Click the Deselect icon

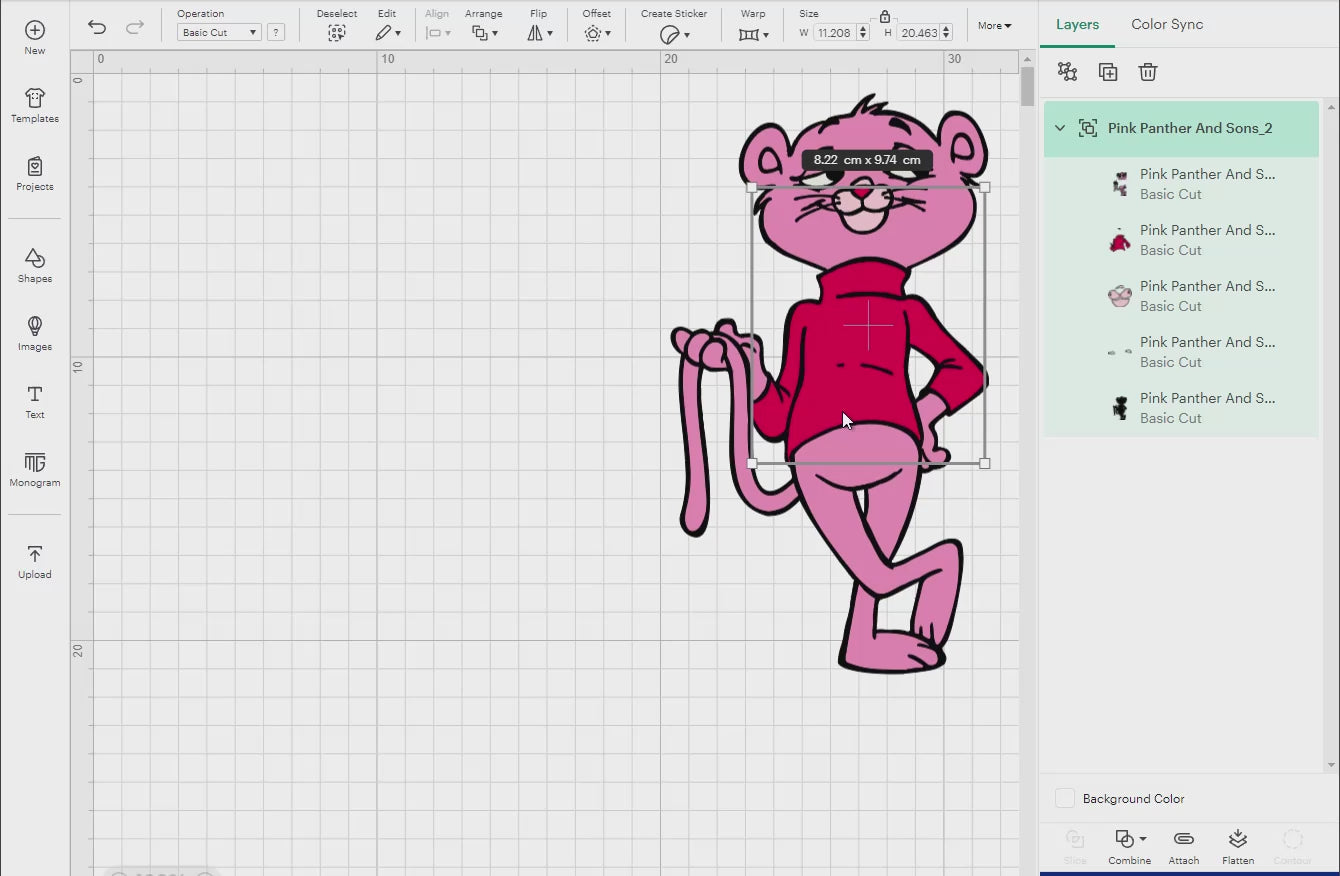point(337,33)
